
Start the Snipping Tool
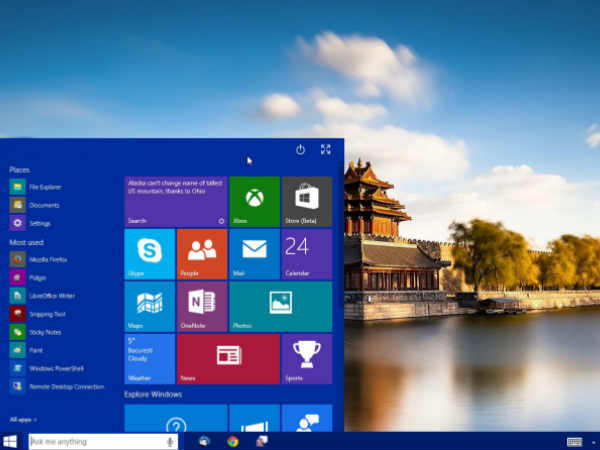(x=38, y=314)
